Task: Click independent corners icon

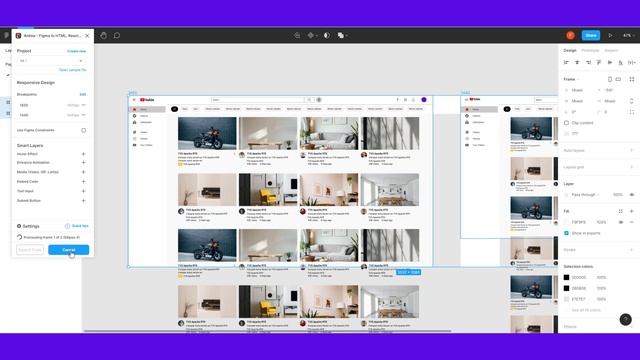Action: tap(632, 112)
